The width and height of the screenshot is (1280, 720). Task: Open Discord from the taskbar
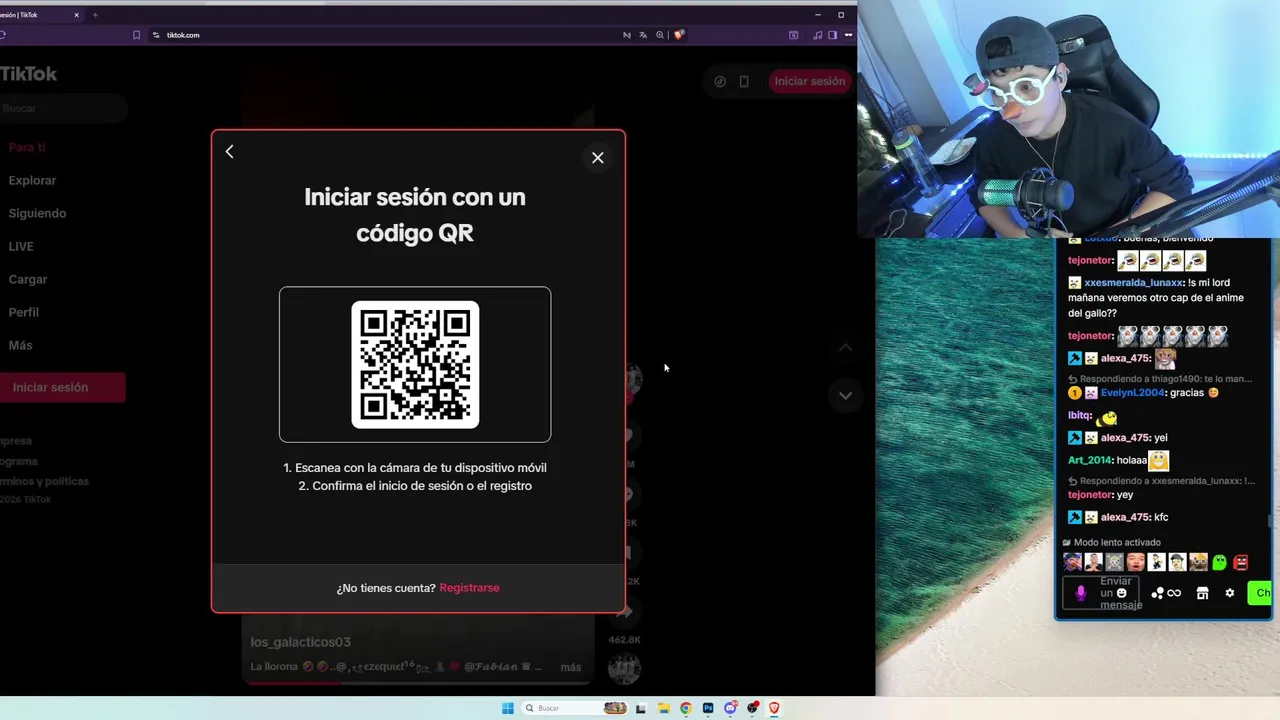[x=730, y=708]
